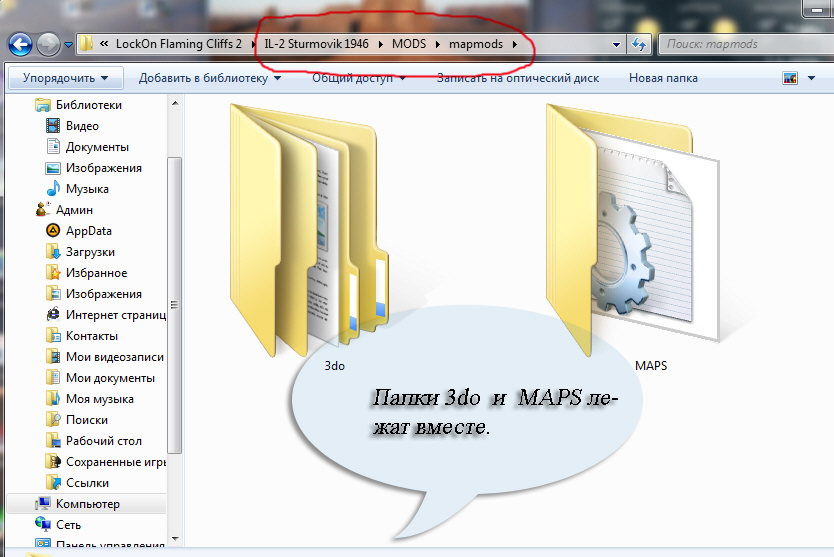This screenshot has height=557, width=834.
Task: Select the MAPS folder icon
Action: [x=632, y=230]
